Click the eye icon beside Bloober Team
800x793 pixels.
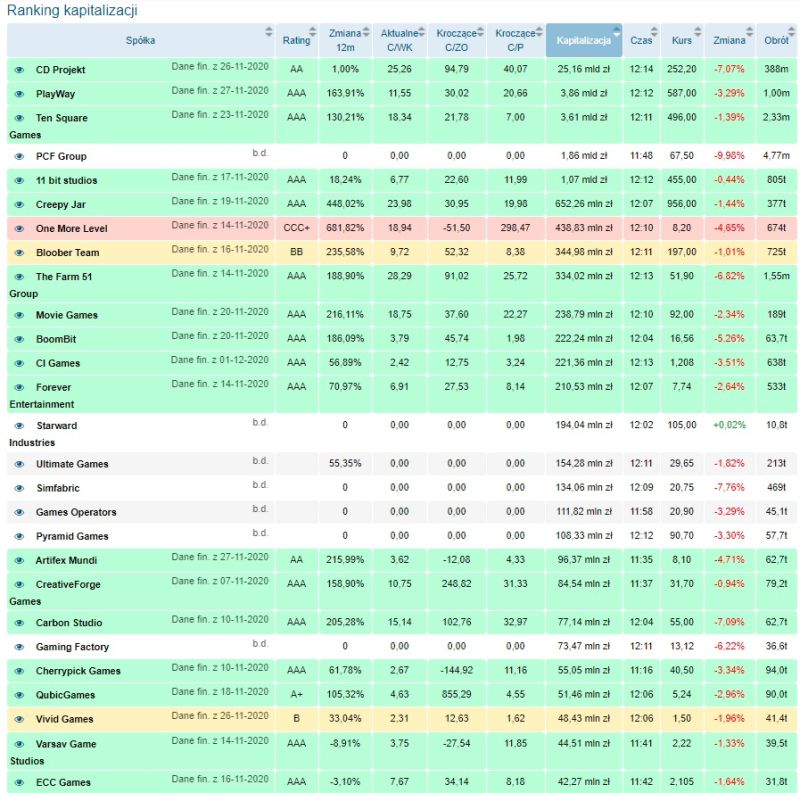pyautogui.click(x=19, y=253)
